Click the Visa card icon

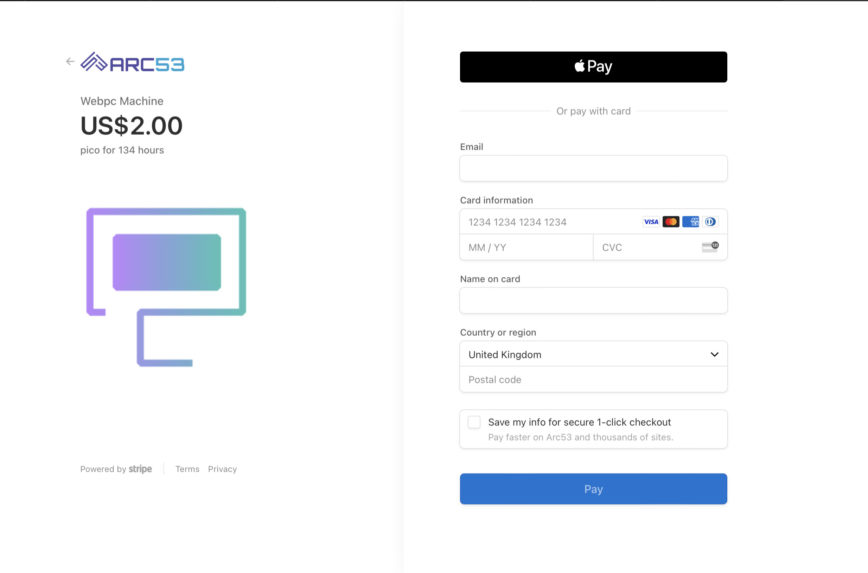651,221
